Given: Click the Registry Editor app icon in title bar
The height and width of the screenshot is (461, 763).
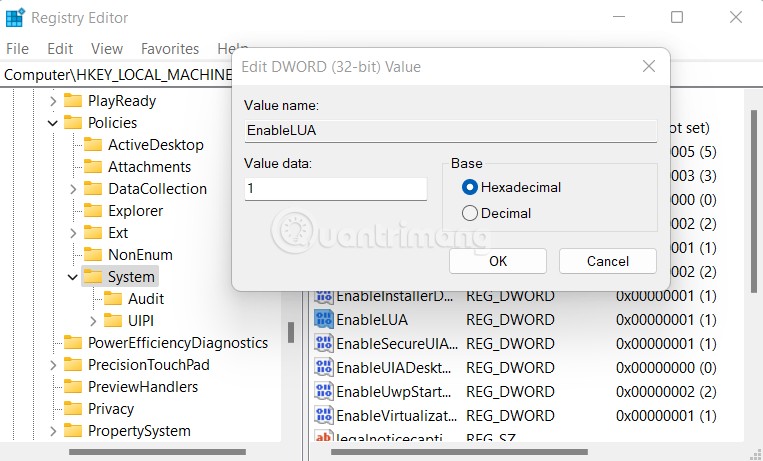Looking at the screenshot, I should 15,18.
